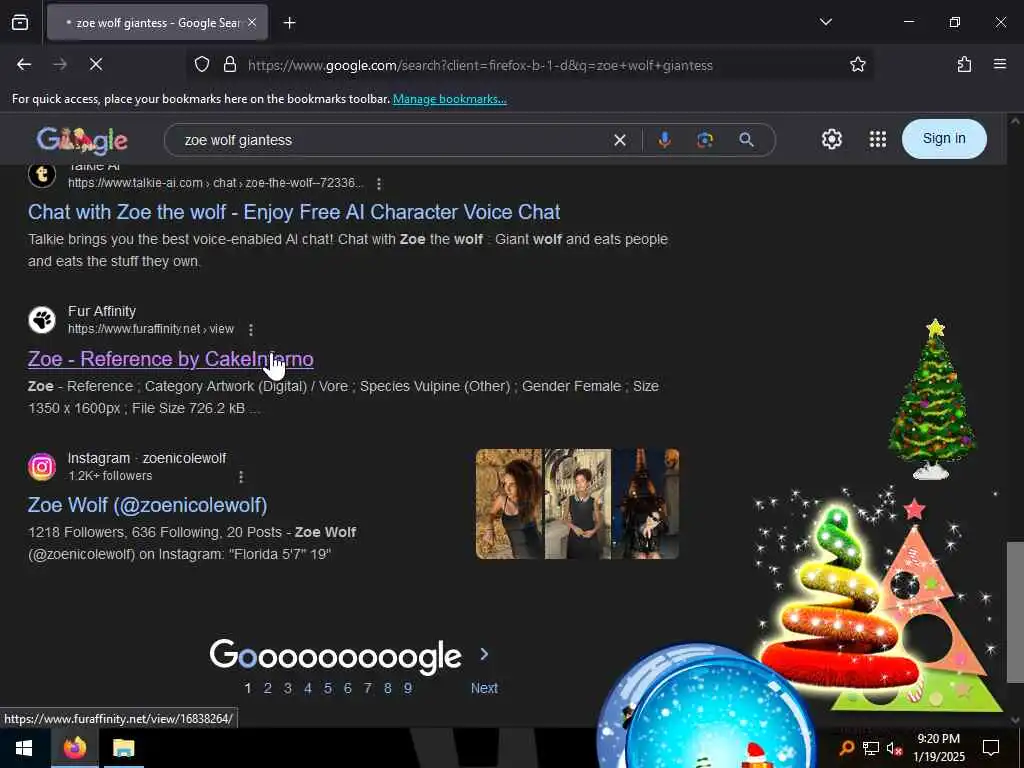
Task: Open the notification center icon
Action: pyautogui.click(x=991, y=748)
